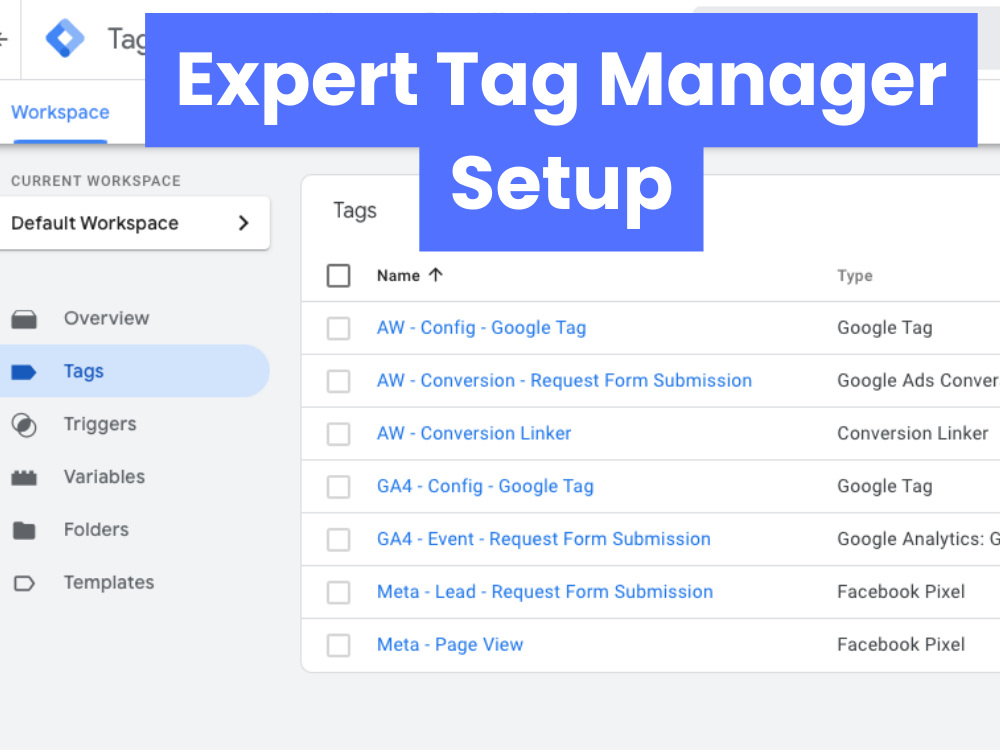The width and height of the screenshot is (1000, 750).
Task: Open Overview in the sidebar
Action: [x=107, y=318]
